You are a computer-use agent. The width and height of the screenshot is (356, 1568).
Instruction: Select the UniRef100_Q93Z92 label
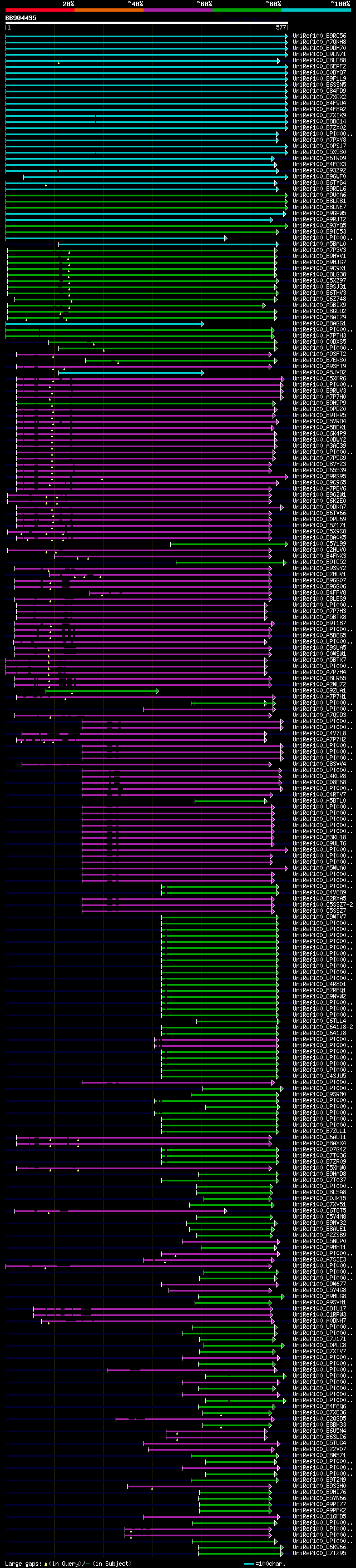coord(319,170)
